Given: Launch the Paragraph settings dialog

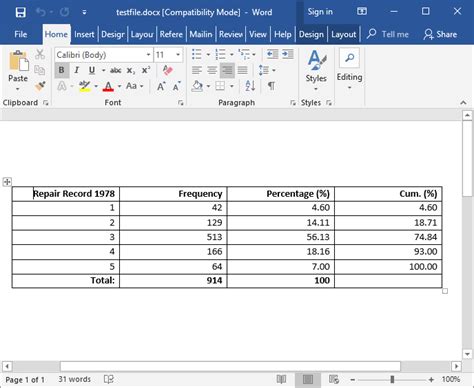Looking at the screenshot, I should tap(293, 103).
